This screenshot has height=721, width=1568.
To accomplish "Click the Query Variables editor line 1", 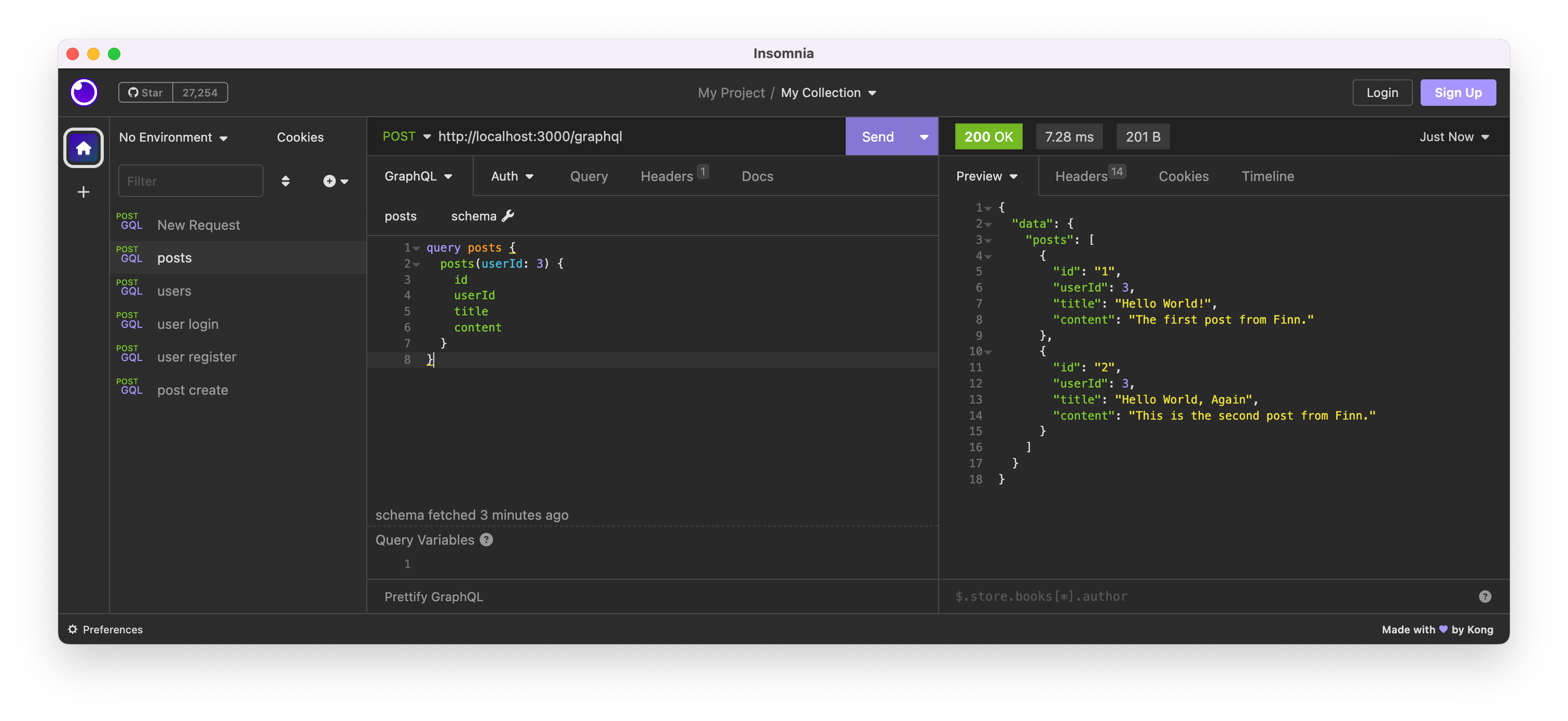I will click(x=652, y=564).
